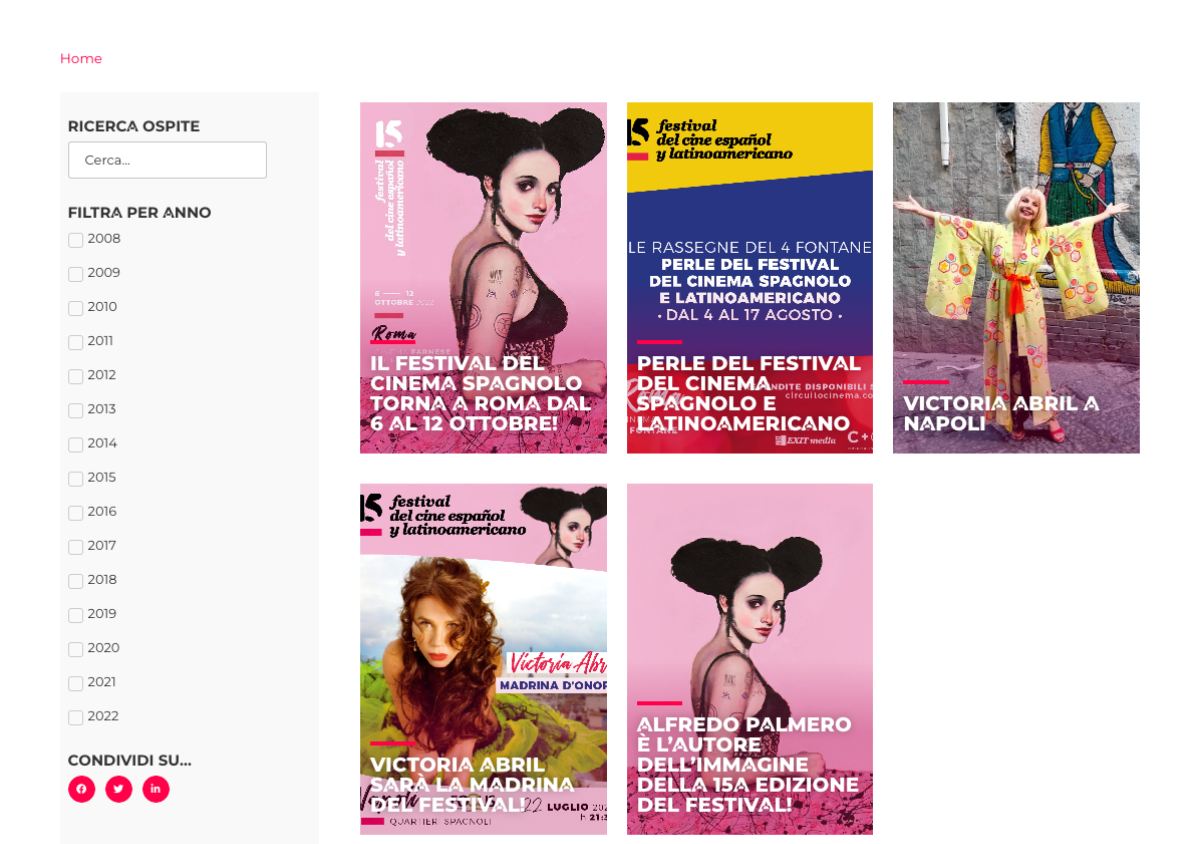Toggle the 2015 year filter
1200x844 pixels.
76,479
